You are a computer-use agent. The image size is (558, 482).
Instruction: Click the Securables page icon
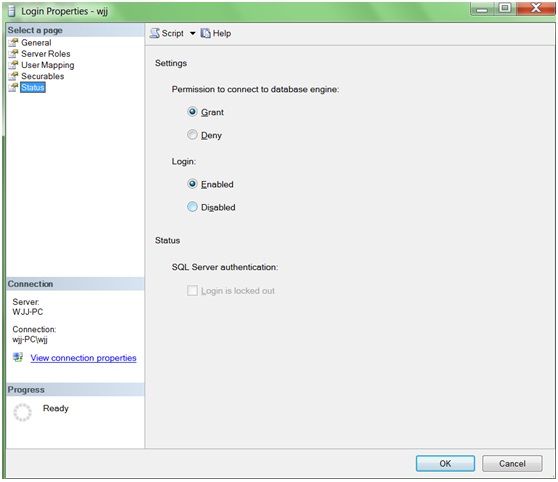(x=13, y=76)
